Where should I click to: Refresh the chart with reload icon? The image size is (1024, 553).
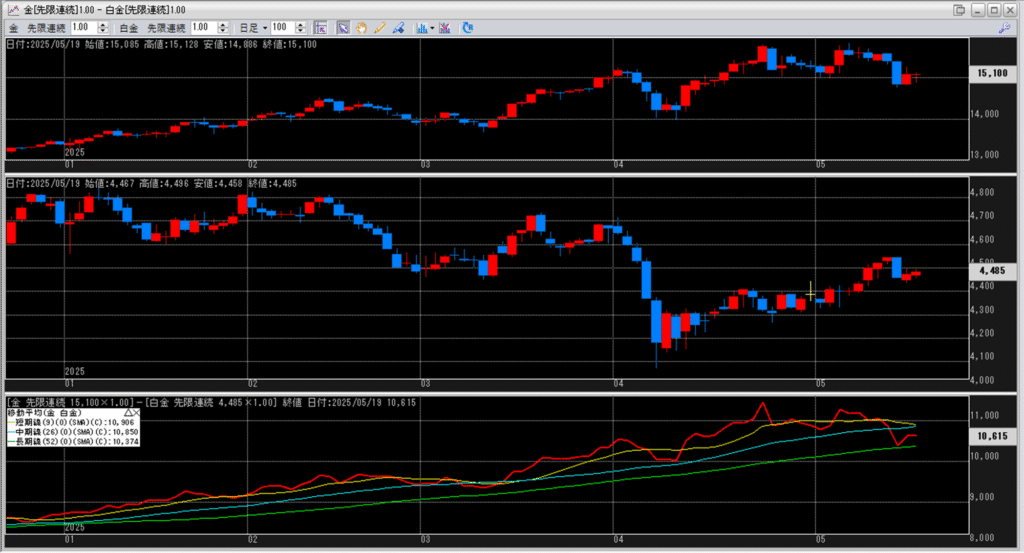coord(468,28)
